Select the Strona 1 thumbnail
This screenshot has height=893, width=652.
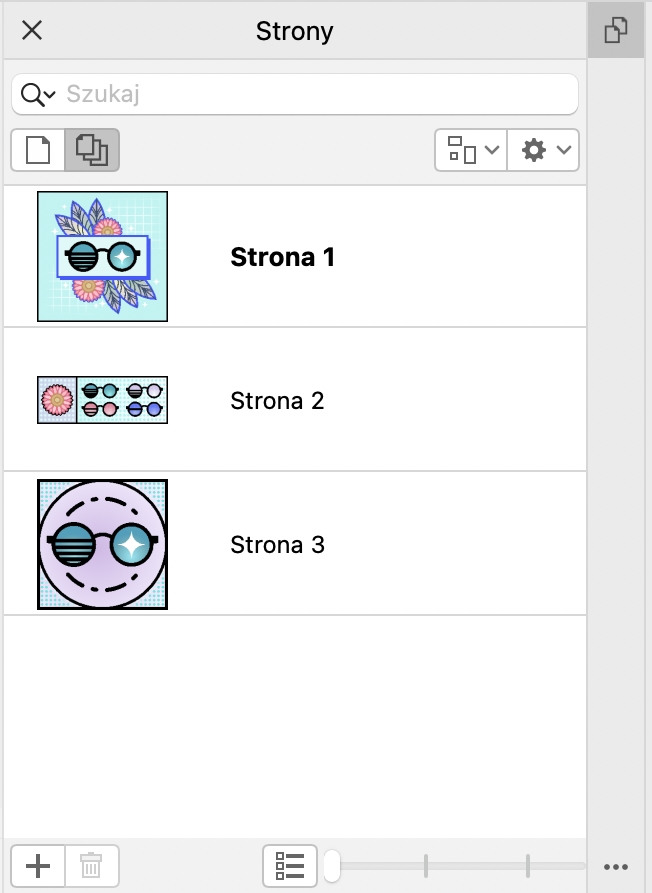click(x=102, y=257)
